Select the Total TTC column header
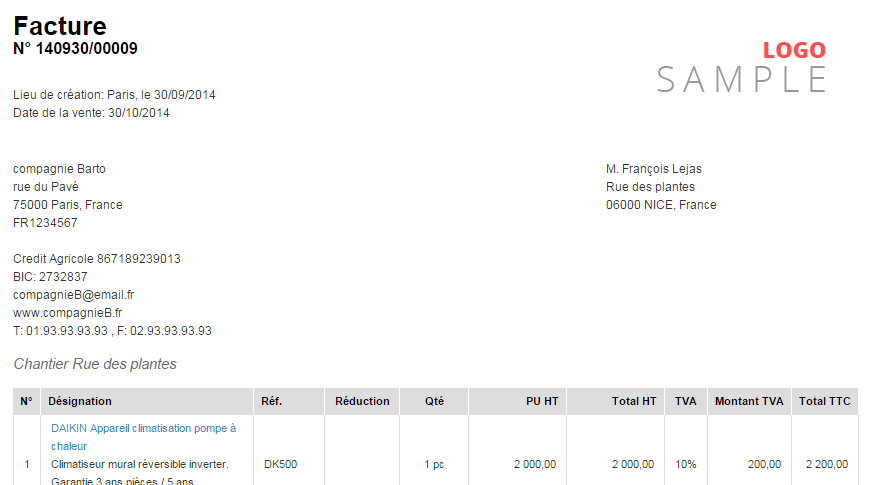The width and height of the screenshot is (870, 485). [825, 401]
